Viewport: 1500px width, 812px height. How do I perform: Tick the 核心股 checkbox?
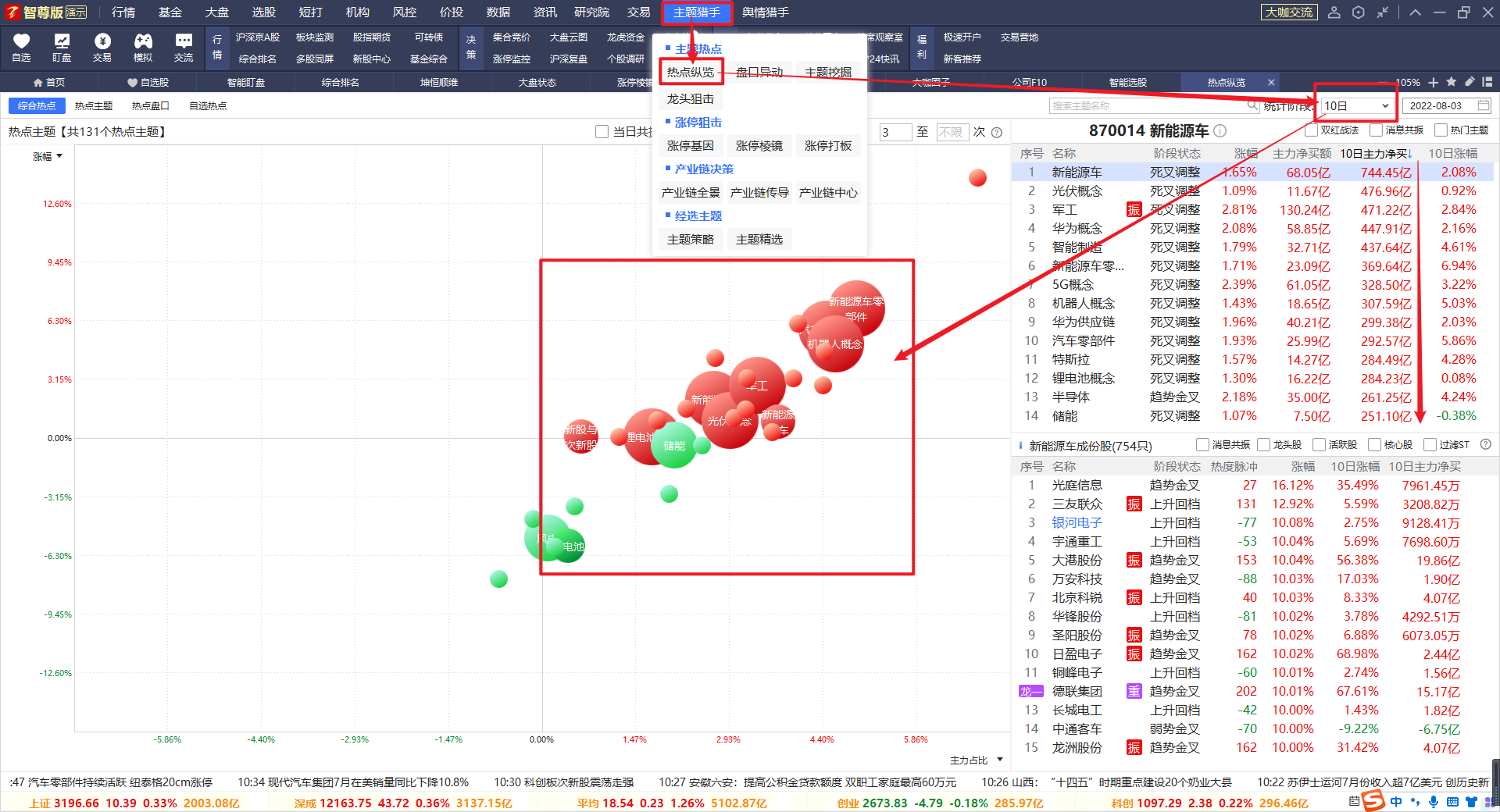tap(1375, 444)
